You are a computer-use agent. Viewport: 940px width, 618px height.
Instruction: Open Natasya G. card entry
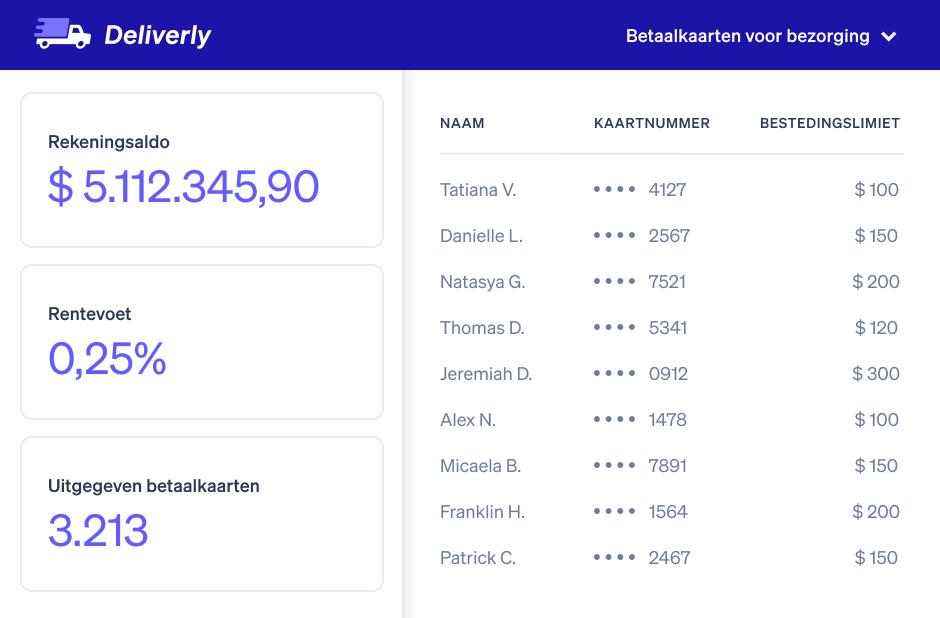click(671, 282)
